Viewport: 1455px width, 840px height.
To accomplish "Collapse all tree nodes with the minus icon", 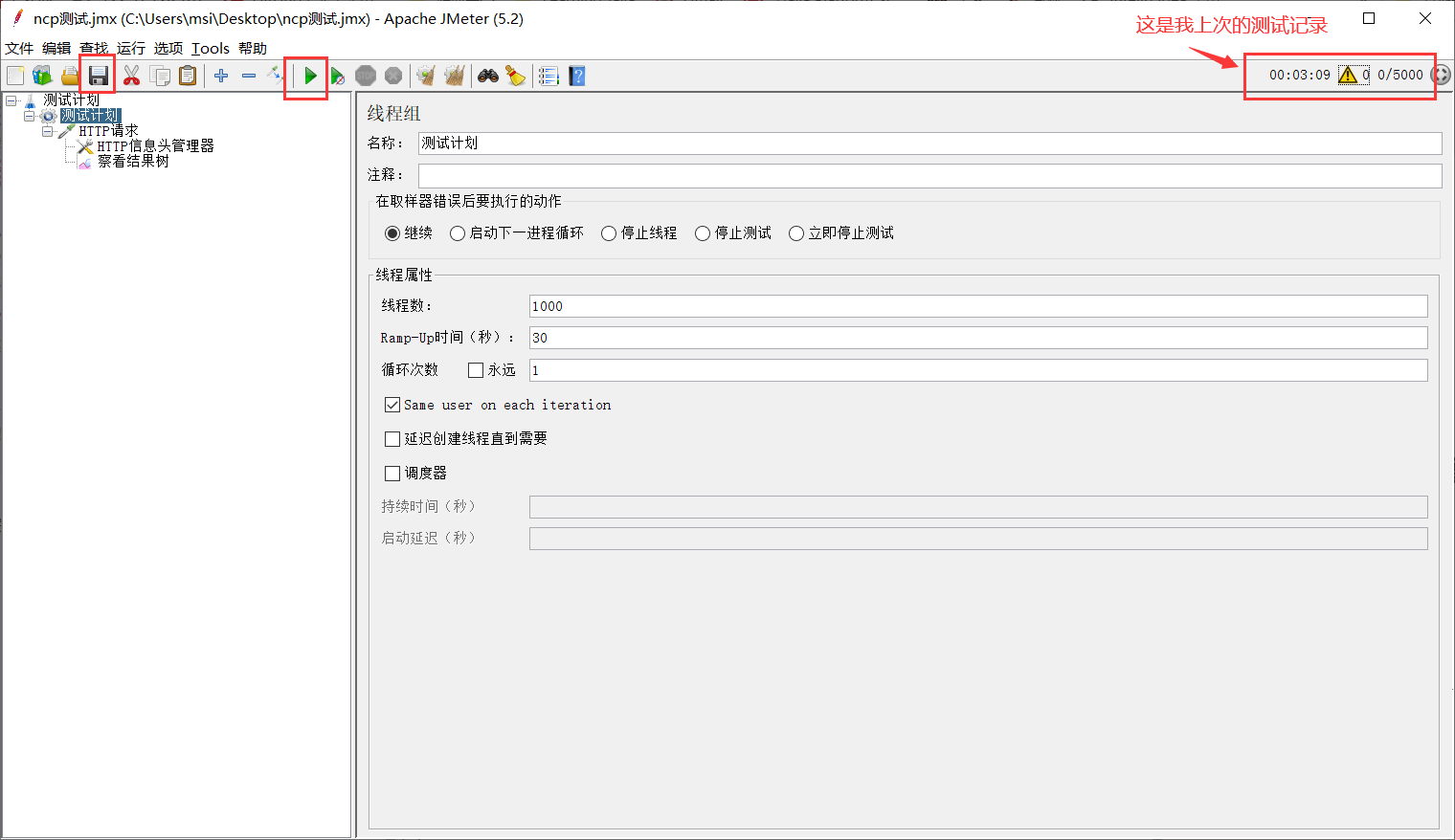I will coord(249,76).
